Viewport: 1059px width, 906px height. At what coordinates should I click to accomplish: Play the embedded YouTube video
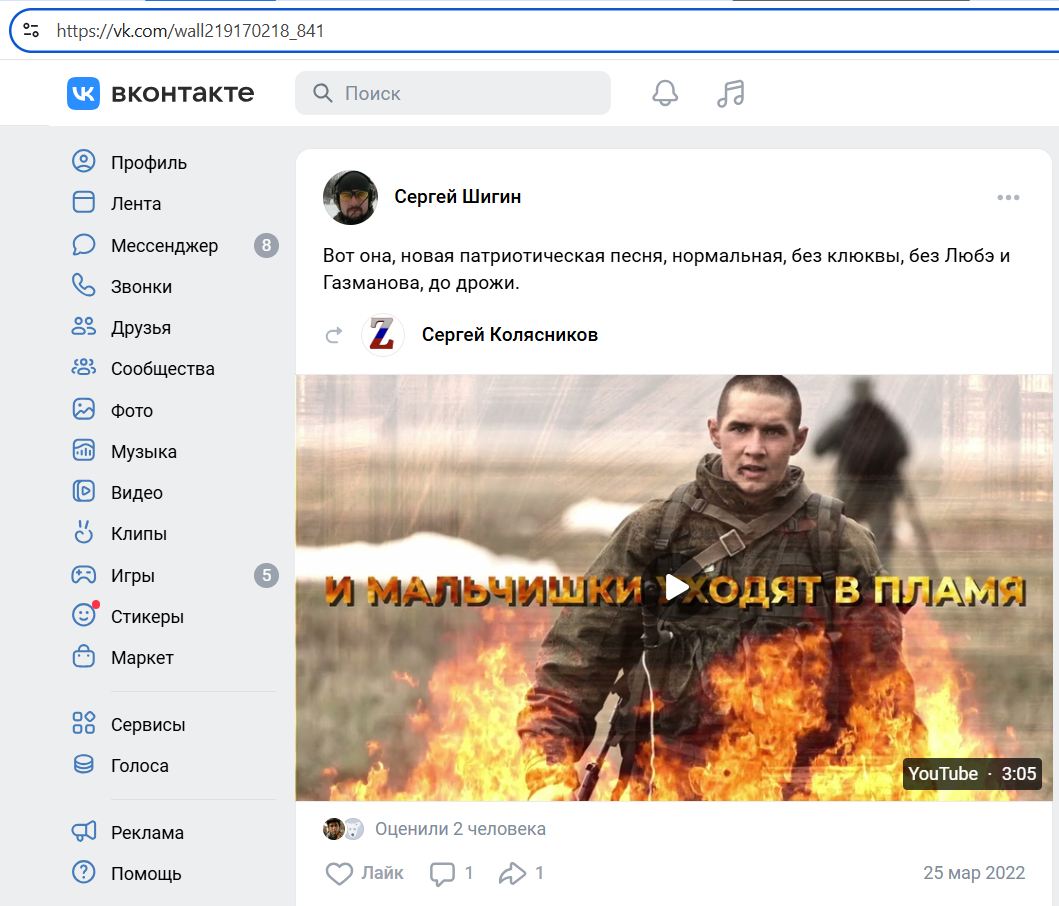(676, 587)
